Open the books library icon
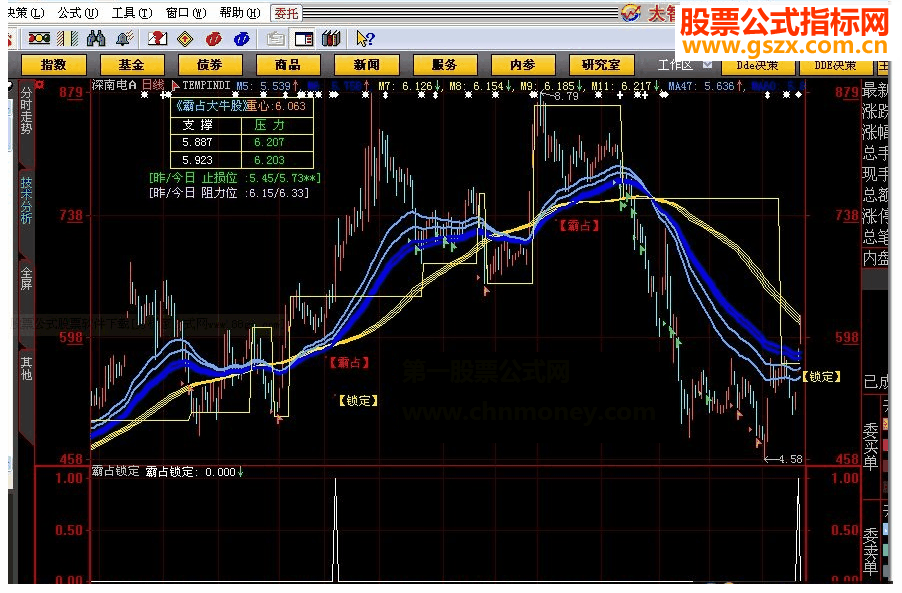Image resolution: width=902 pixels, height=593 pixels. point(331,39)
